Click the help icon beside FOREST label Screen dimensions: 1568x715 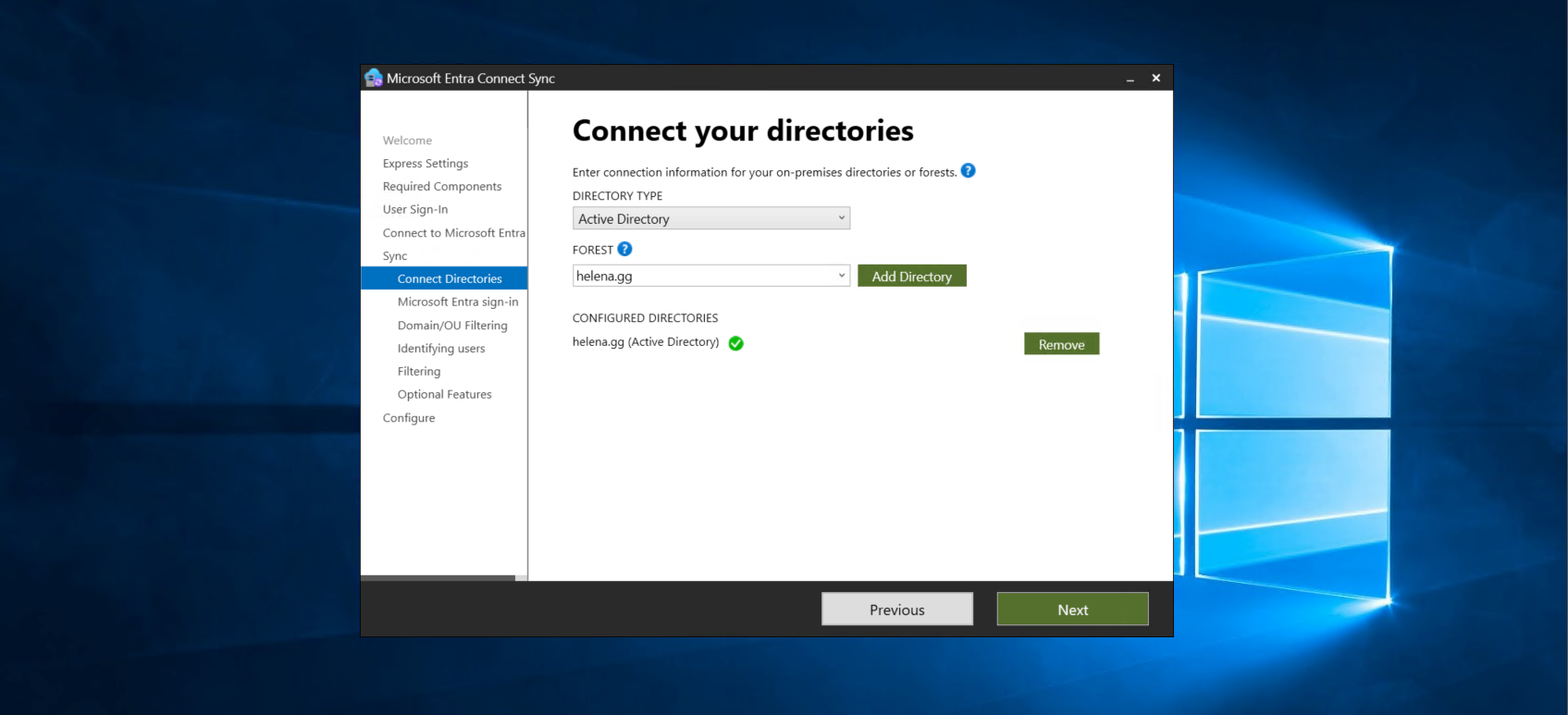(x=624, y=249)
